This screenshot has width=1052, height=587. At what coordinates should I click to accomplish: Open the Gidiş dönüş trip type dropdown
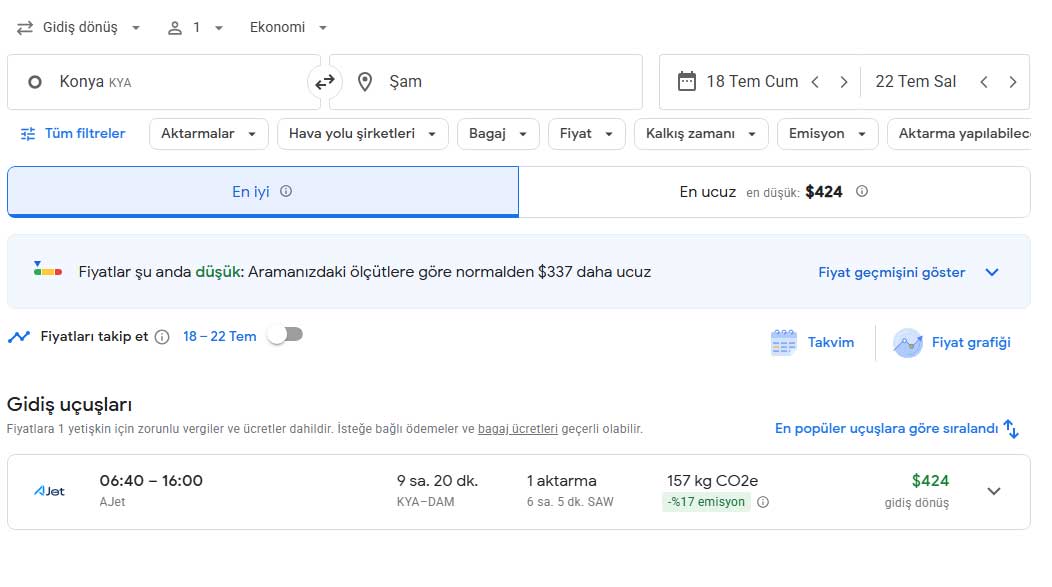click(x=79, y=28)
